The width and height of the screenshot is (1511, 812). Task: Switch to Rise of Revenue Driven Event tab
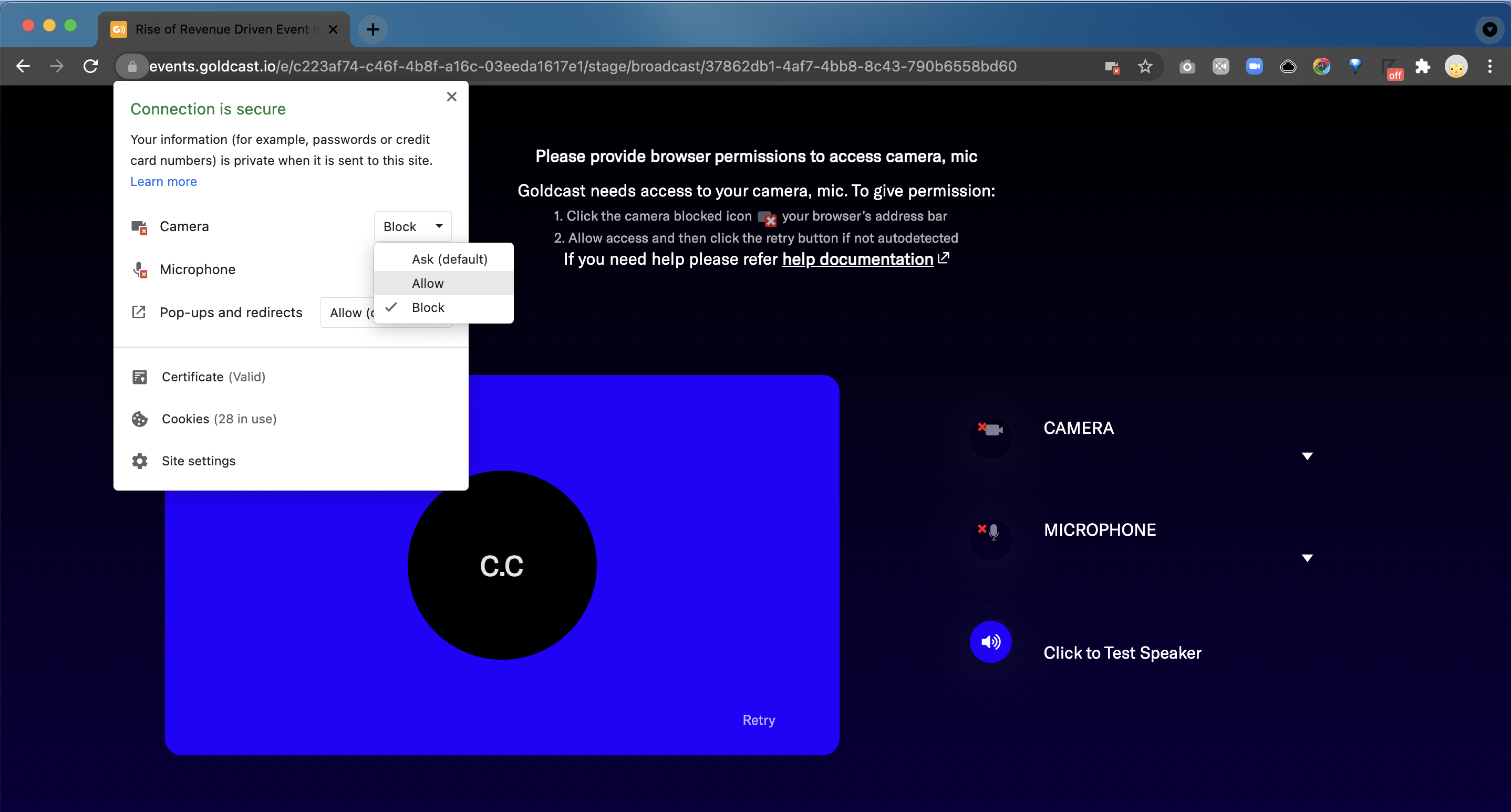point(223,29)
